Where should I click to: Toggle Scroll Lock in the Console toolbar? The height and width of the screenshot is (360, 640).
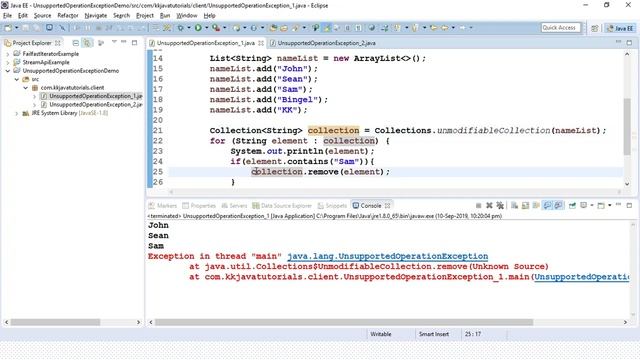pos(525,205)
